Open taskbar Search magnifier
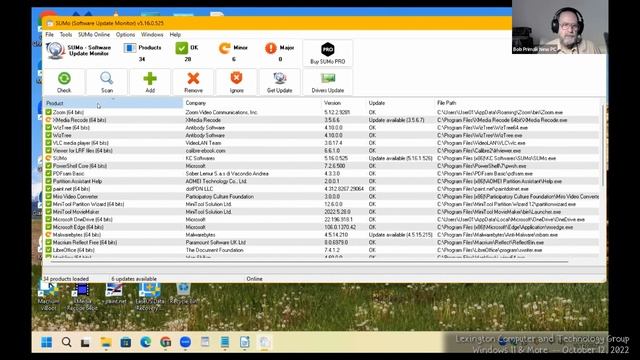Screen dimensions: 640x360 tap(66, 342)
